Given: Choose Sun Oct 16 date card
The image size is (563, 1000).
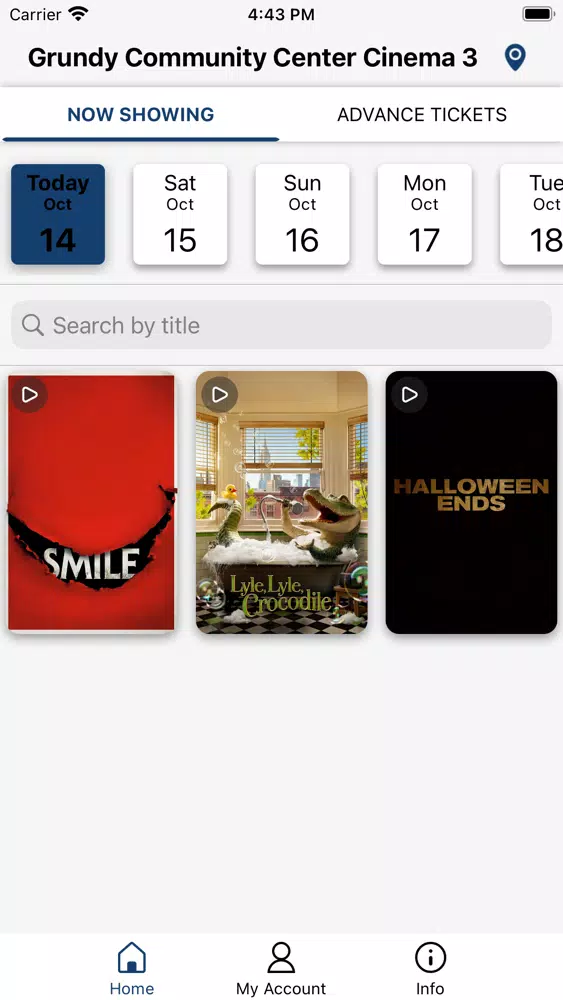Looking at the screenshot, I should [x=302, y=214].
